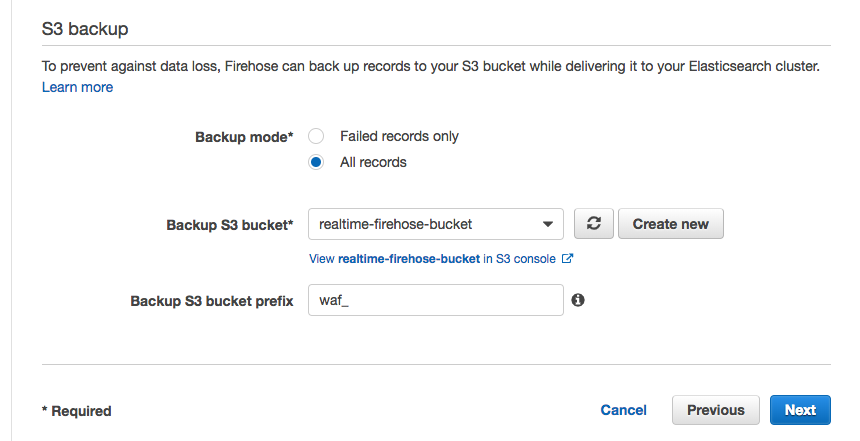This screenshot has height=441, width=860.
Task: View realtime-firehose-bucket in S3 console
Action: click(432, 259)
